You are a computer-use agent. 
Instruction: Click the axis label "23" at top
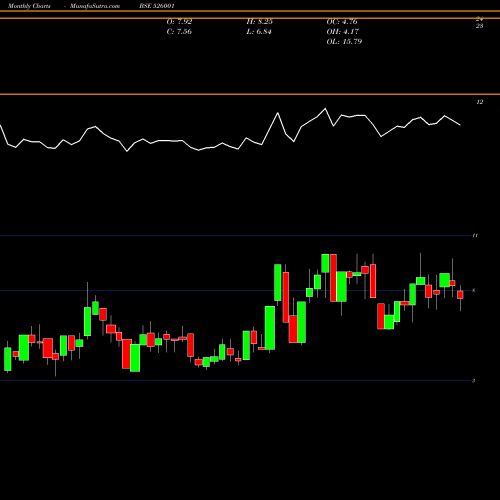pyautogui.click(x=479, y=26)
